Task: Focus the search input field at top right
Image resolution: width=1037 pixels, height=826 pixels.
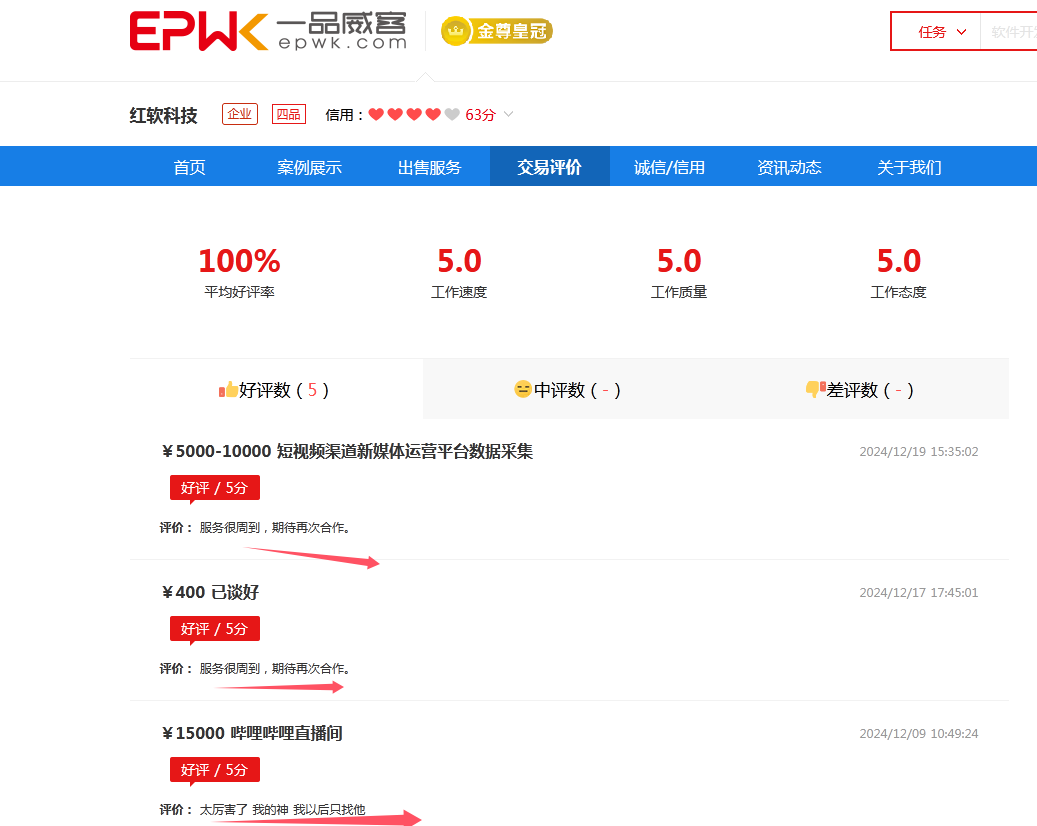Action: (1009, 32)
